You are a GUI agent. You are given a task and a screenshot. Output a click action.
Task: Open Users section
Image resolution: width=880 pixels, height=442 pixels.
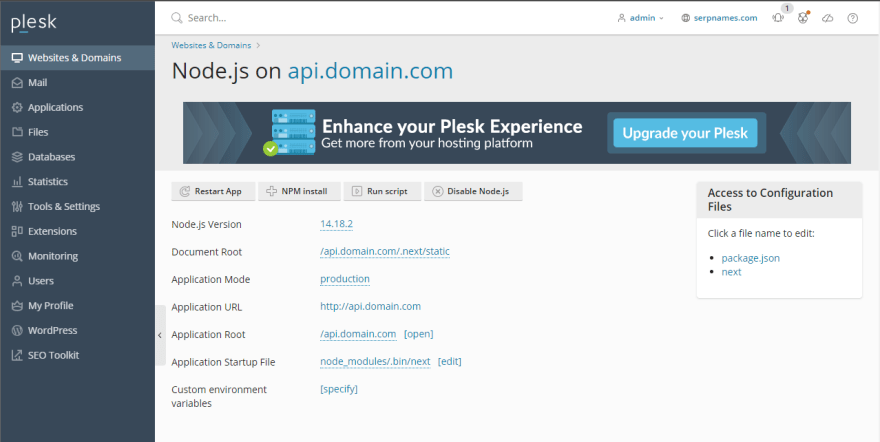tap(77, 280)
